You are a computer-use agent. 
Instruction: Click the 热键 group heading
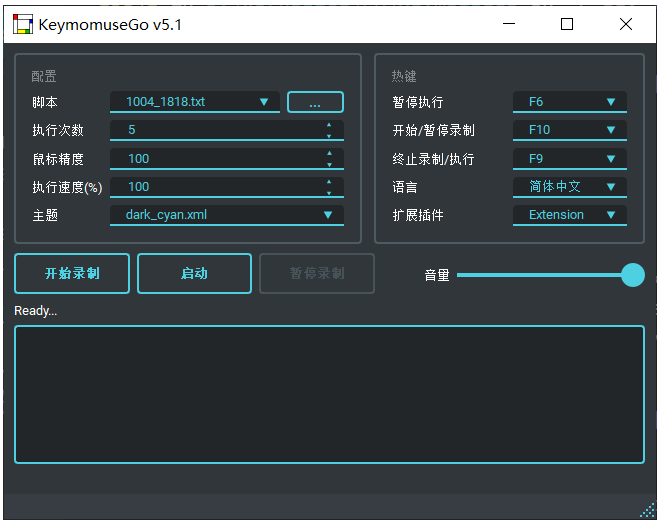(404, 76)
